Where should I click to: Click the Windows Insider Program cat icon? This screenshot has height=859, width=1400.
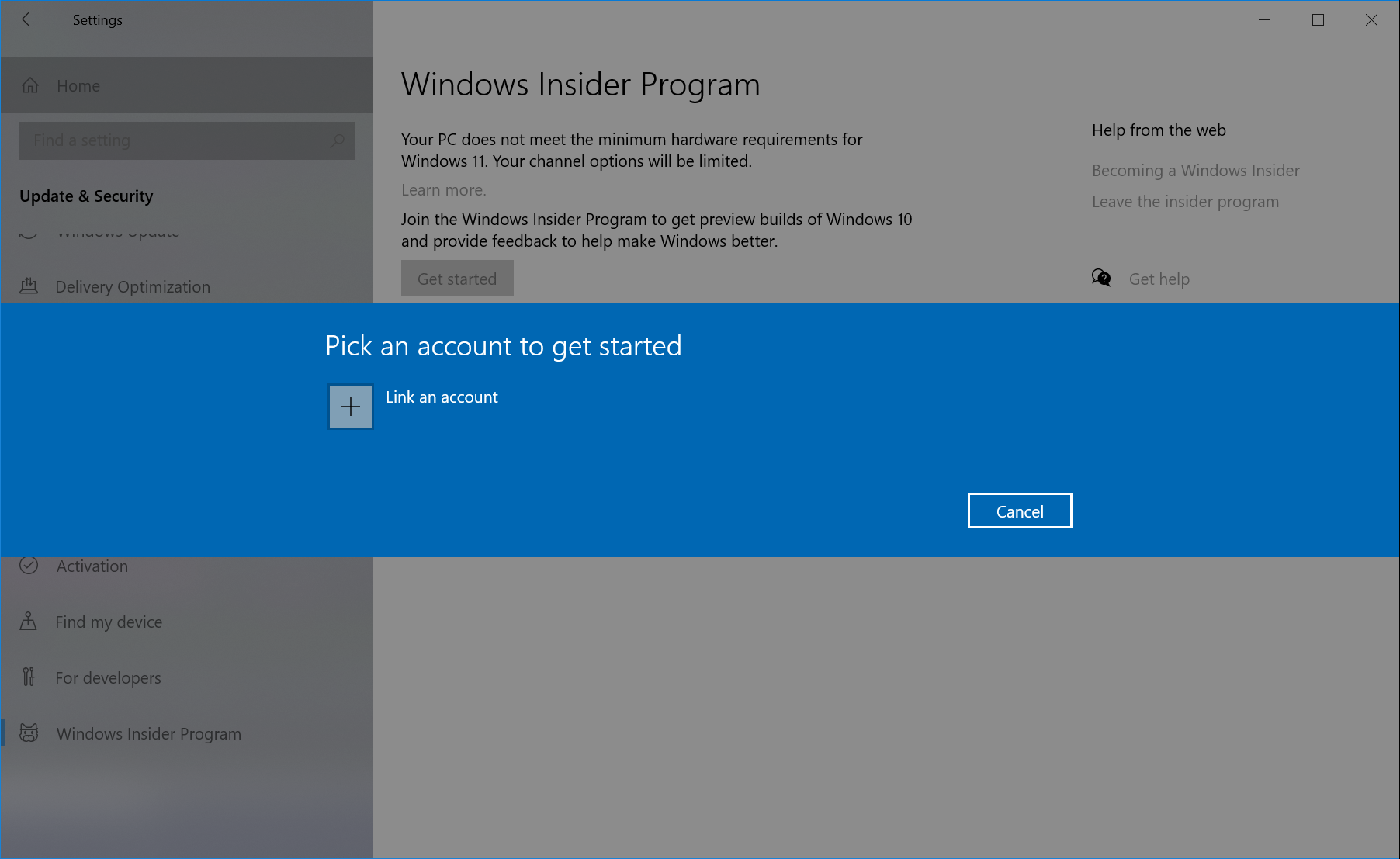[x=29, y=733]
